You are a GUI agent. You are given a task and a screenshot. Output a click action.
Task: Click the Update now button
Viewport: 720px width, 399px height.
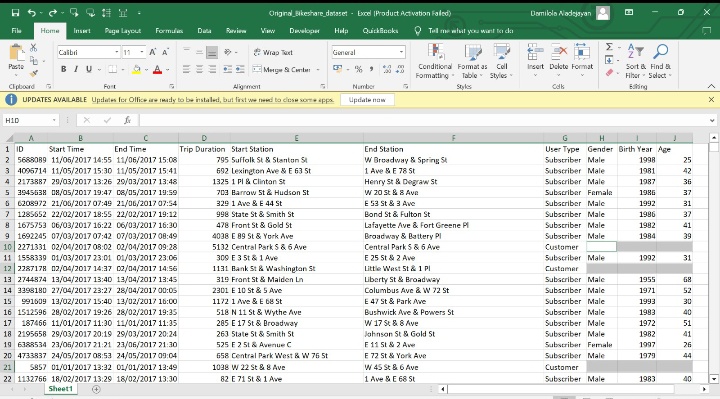(x=367, y=100)
